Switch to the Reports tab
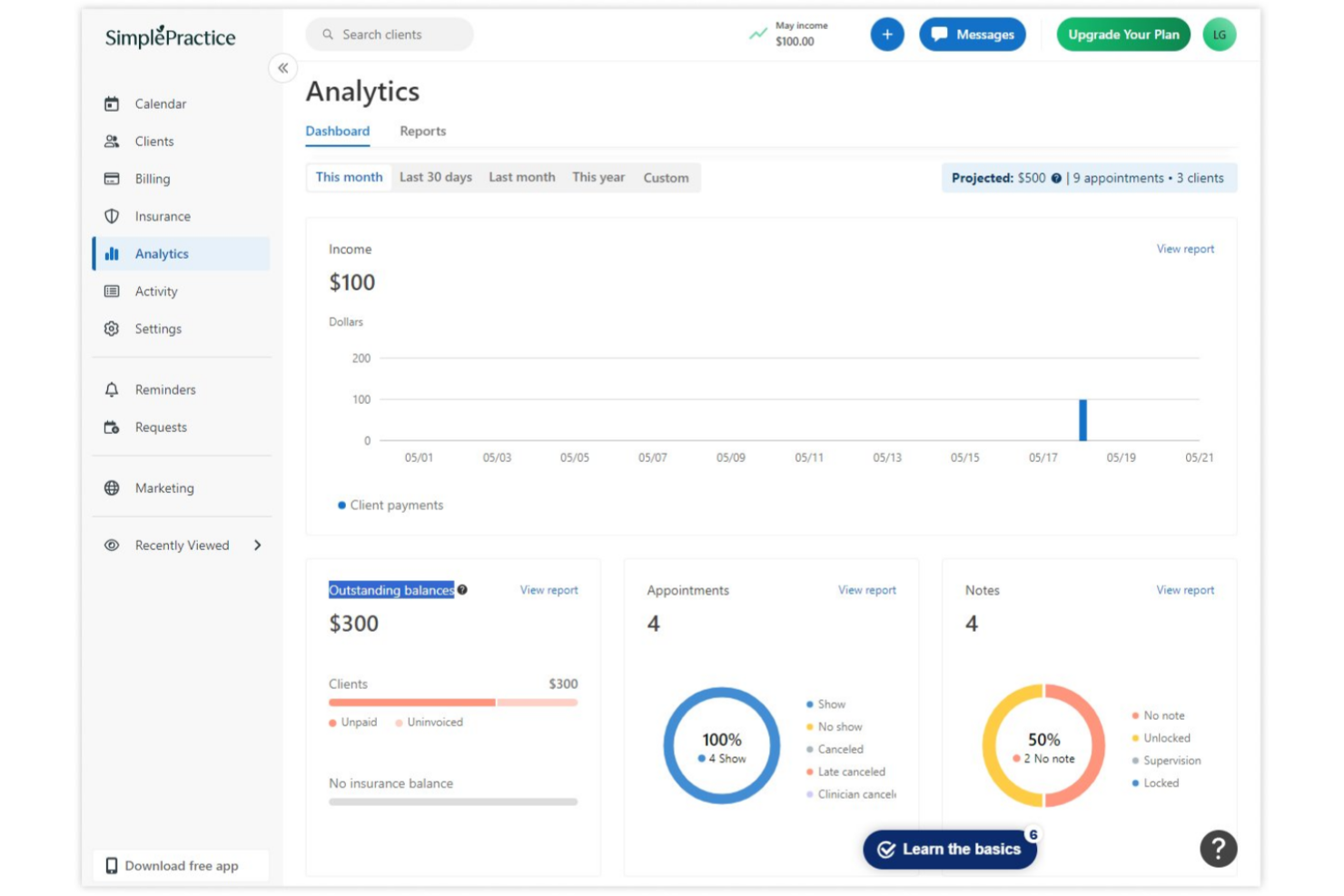The width and height of the screenshot is (1344, 896). point(423,132)
